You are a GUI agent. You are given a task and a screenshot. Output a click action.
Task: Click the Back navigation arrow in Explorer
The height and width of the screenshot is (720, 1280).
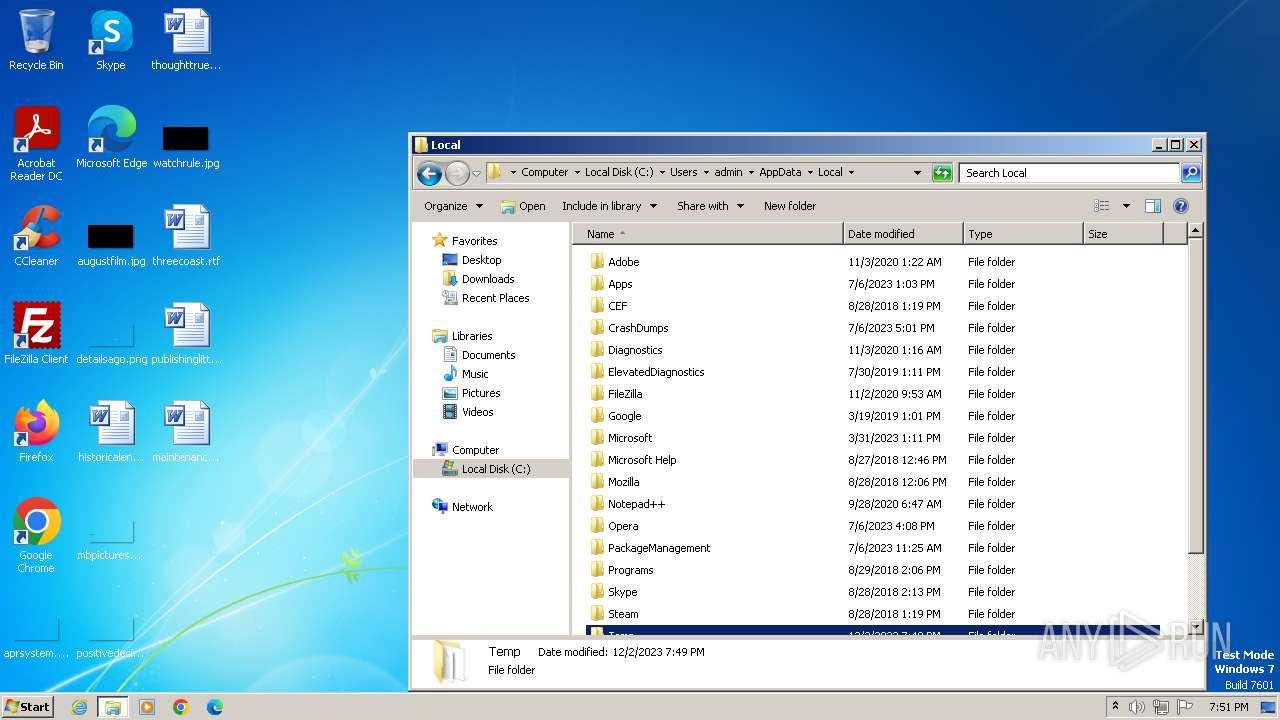[429, 173]
